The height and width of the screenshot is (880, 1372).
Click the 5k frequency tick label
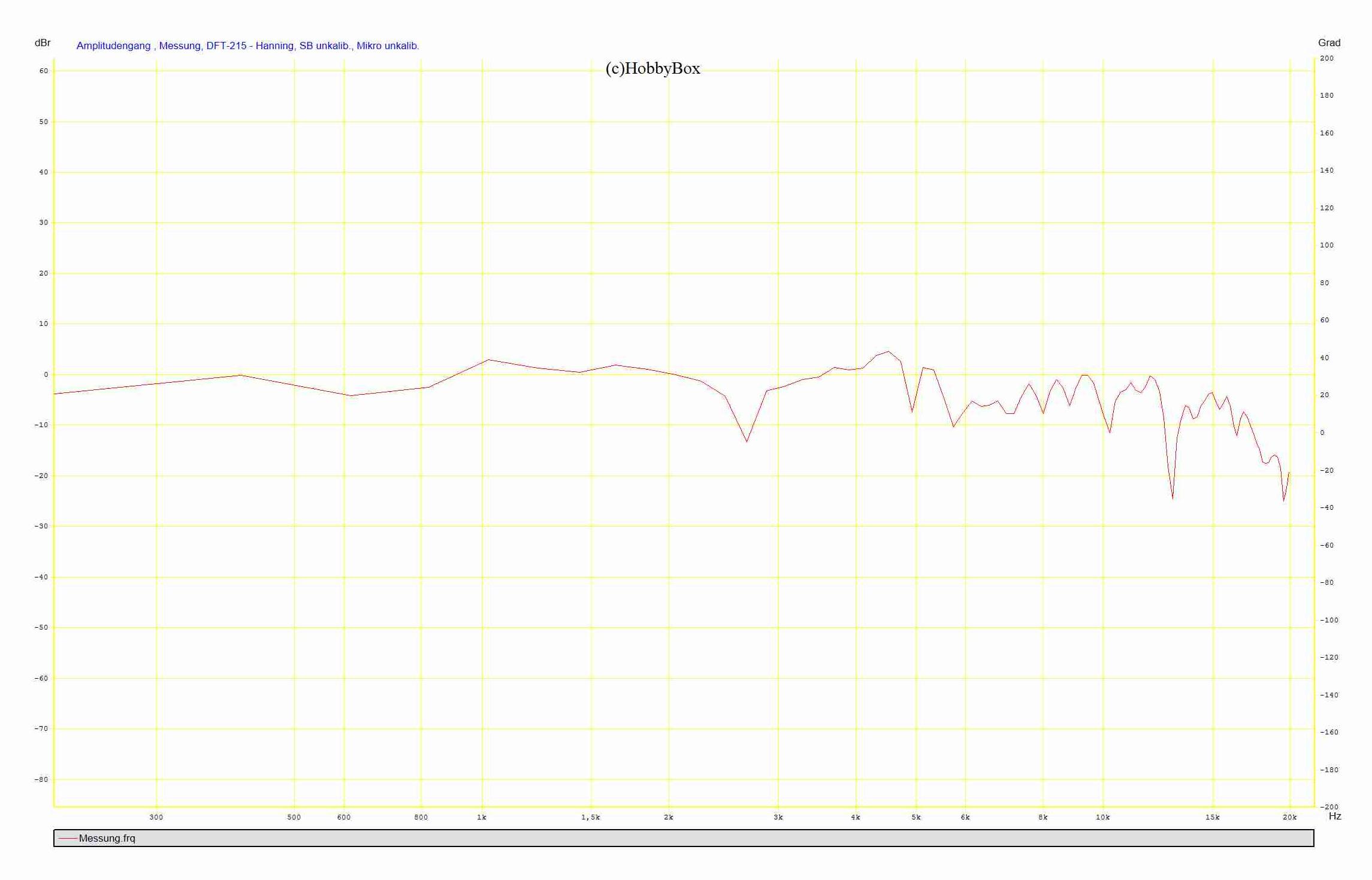pyautogui.click(x=916, y=817)
